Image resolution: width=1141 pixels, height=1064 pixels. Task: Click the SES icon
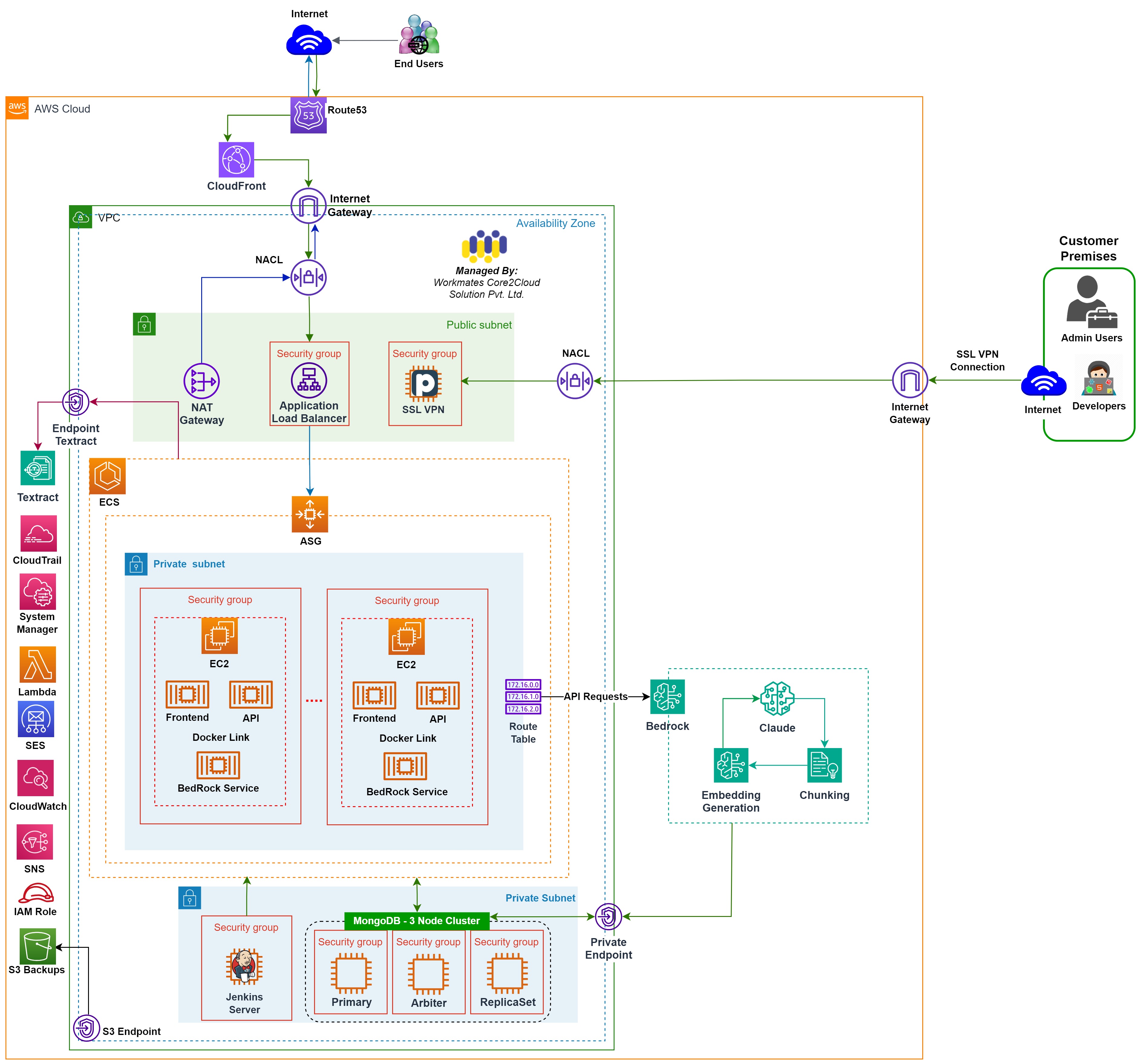[36, 718]
